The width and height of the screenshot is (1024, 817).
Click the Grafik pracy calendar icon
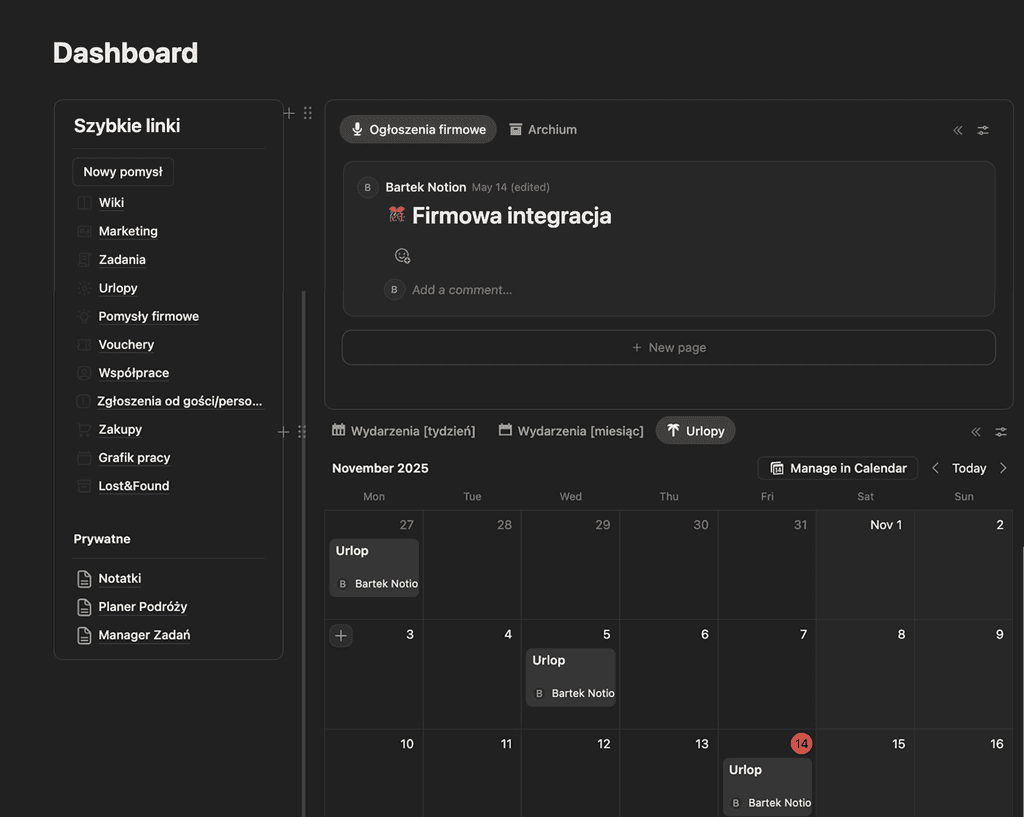[x=84, y=458]
